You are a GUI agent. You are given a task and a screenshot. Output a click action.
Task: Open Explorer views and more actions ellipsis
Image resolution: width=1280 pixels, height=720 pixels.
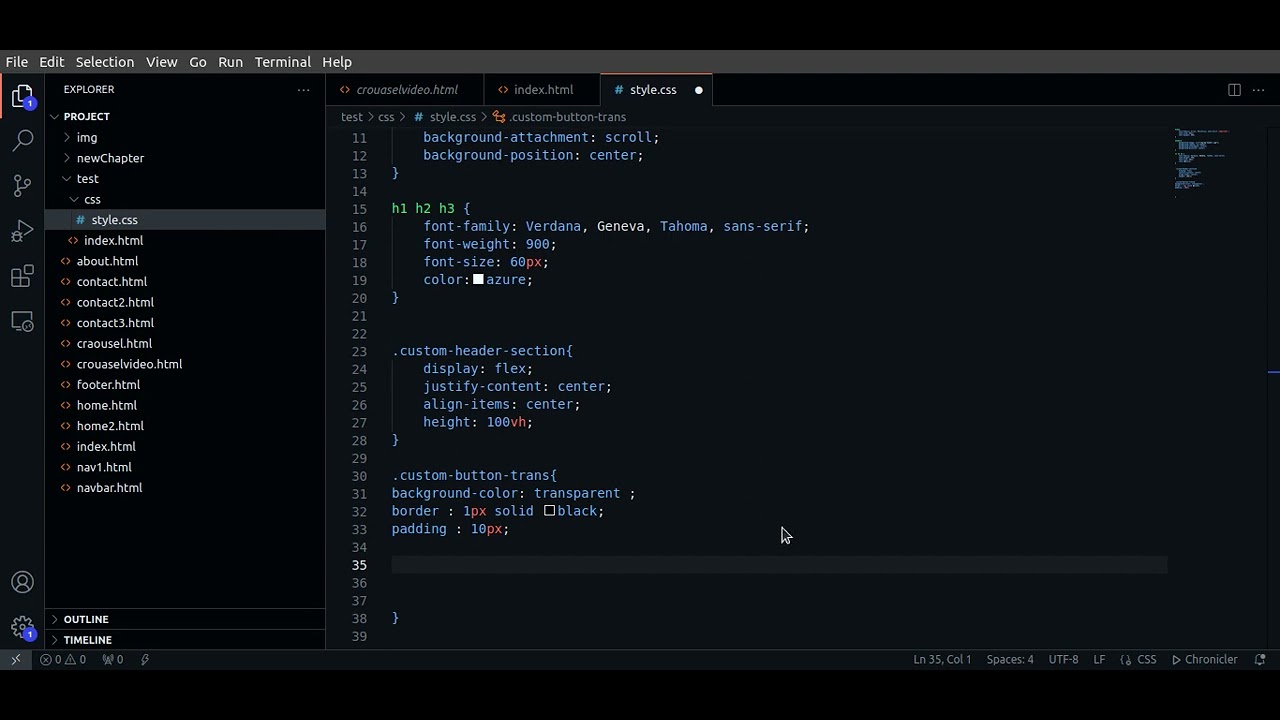(x=303, y=90)
